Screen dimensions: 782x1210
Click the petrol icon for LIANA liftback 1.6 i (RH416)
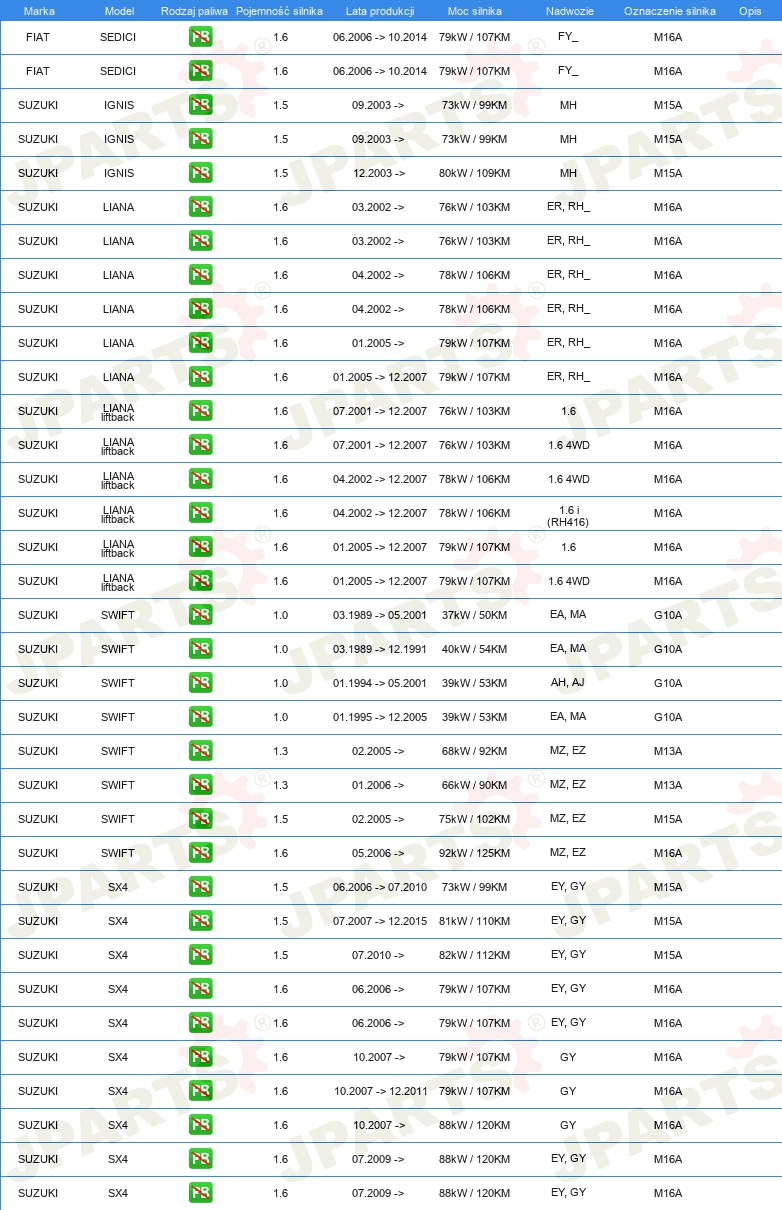click(x=200, y=513)
